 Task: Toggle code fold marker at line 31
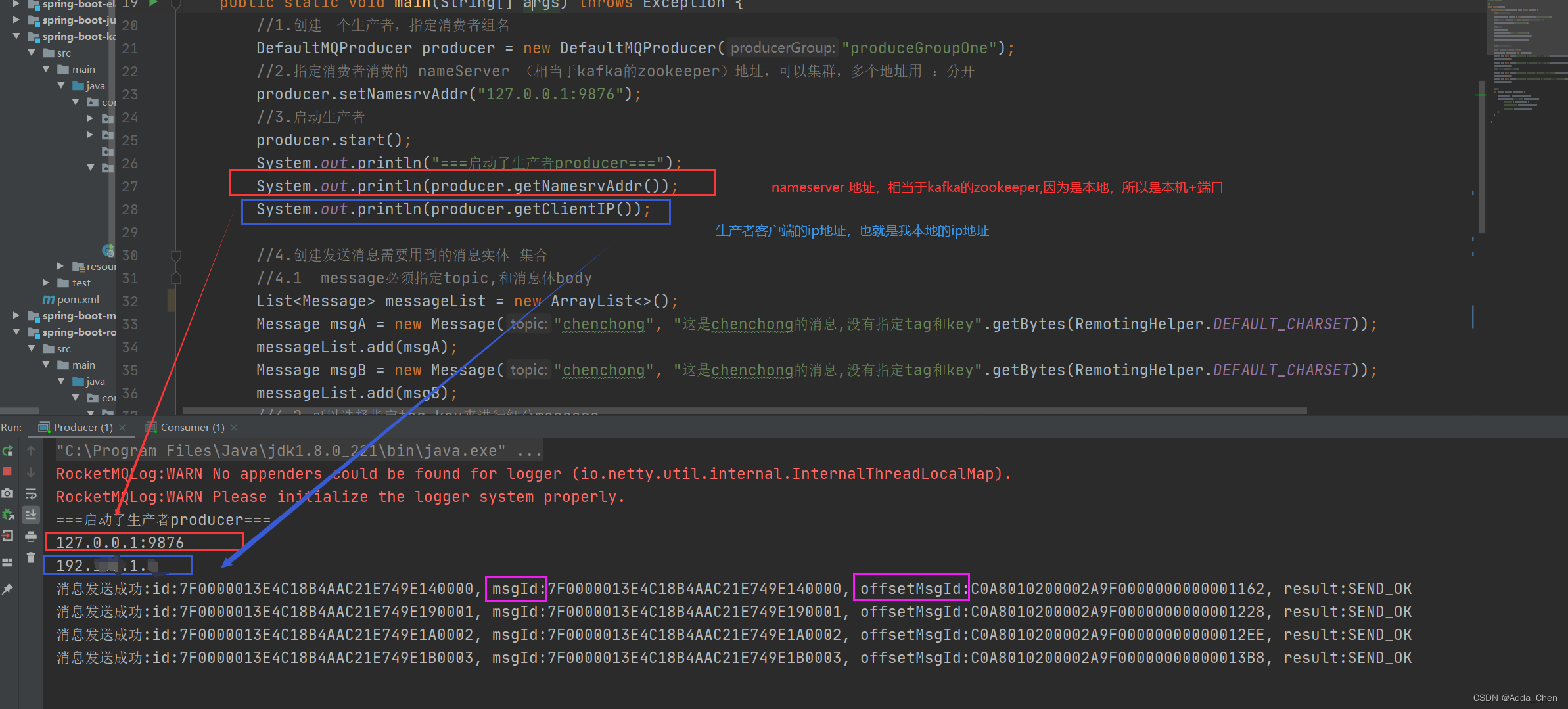(175, 278)
